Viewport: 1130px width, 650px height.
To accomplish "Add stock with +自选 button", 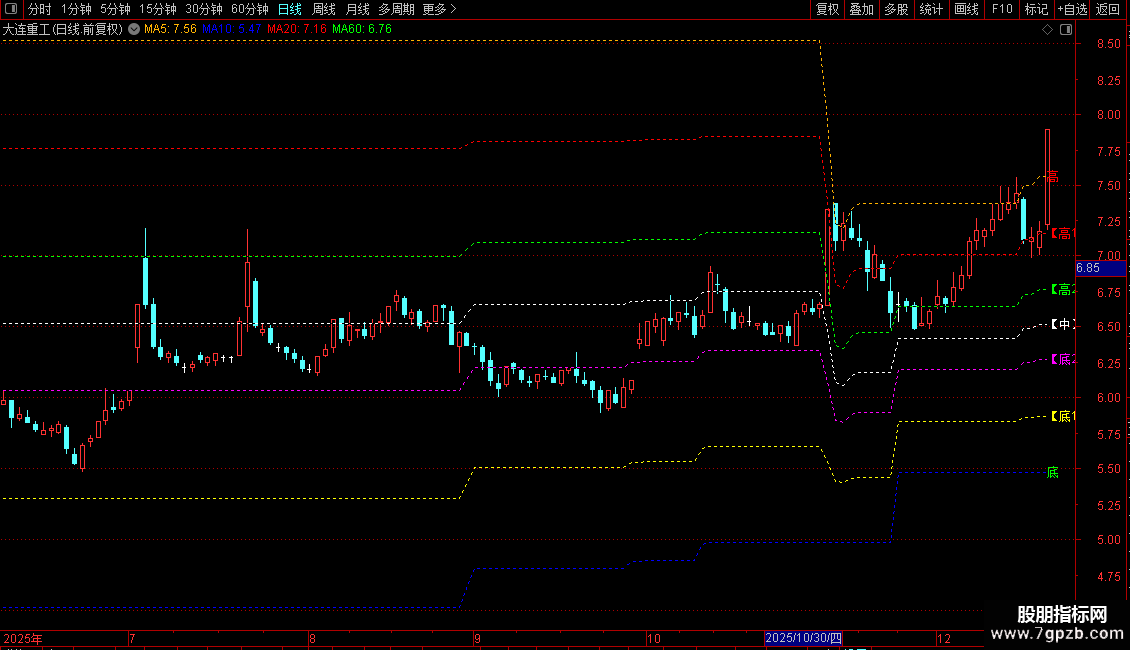I will tap(1072, 9).
